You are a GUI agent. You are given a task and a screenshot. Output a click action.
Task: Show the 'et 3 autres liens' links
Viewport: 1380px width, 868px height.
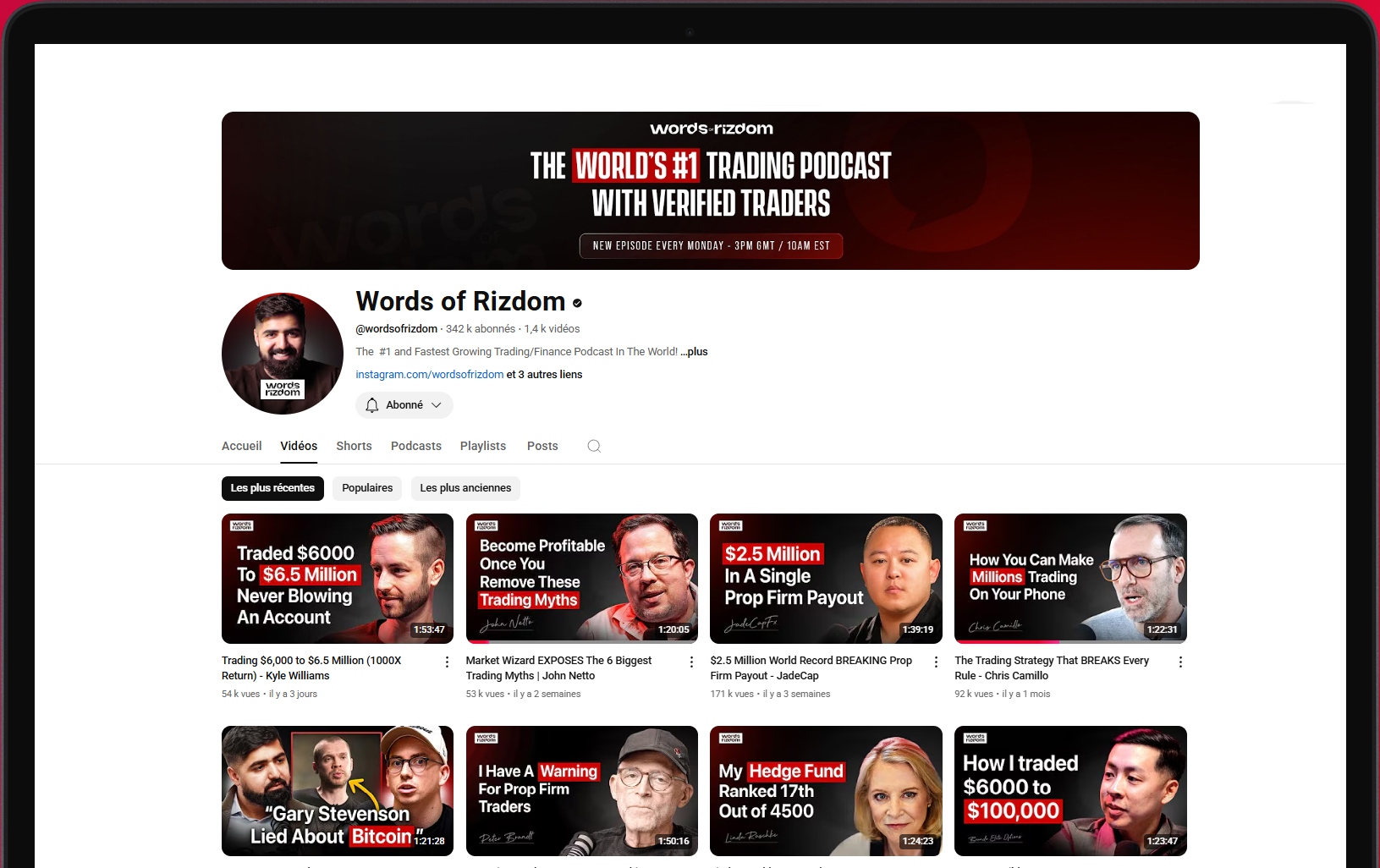click(544, 375)
